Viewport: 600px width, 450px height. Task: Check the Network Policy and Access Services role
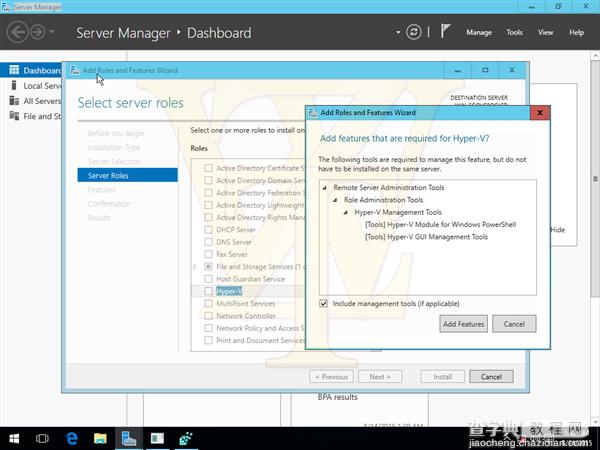coord(209,328)
